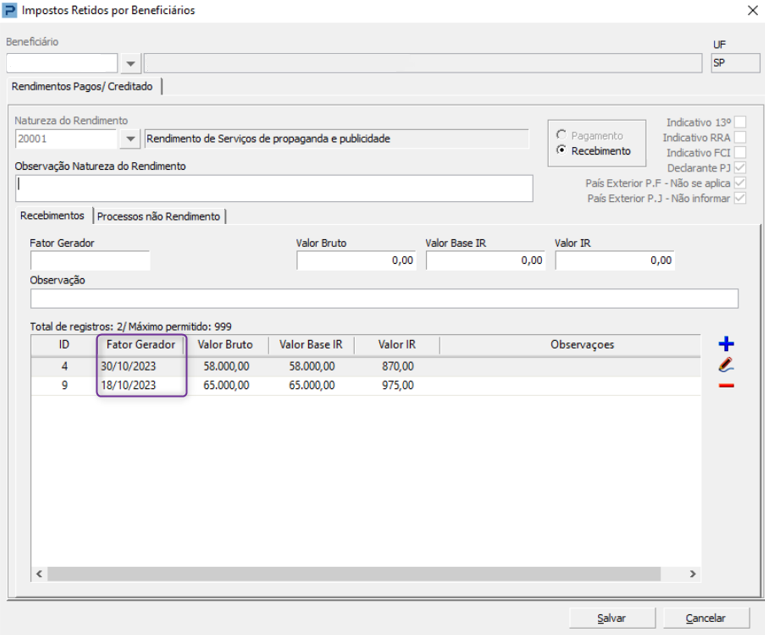The height and width of the screenshot is (635, 765).
Task: Click the blue plus add record icon
Action: point(726,345)
